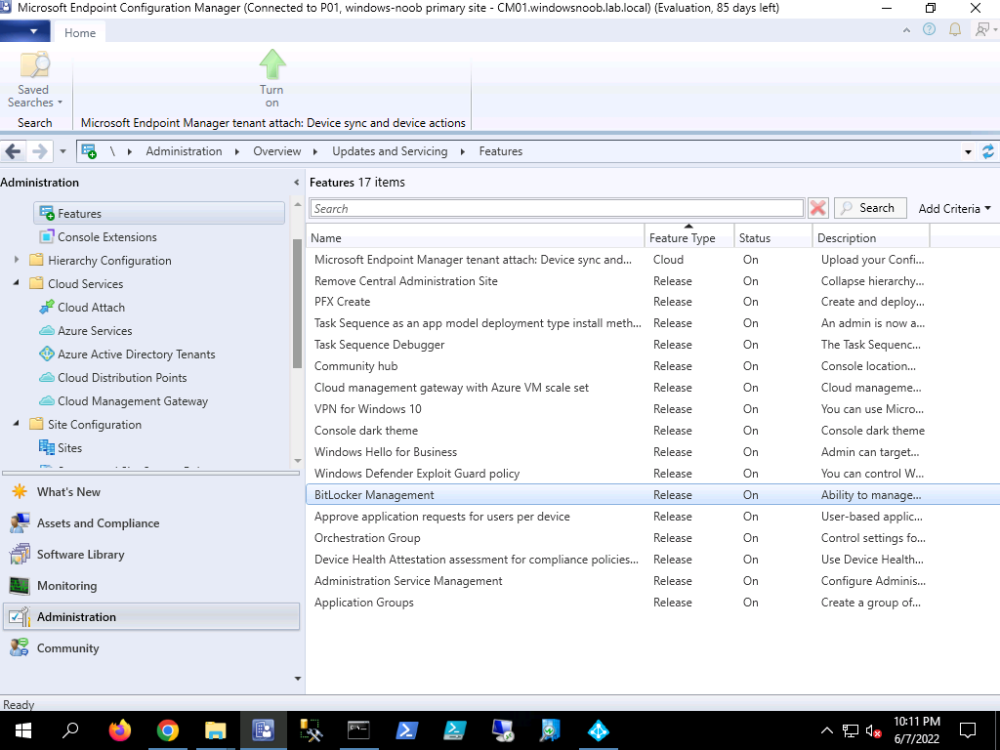Select the Features node icon

tap(47, 213)
